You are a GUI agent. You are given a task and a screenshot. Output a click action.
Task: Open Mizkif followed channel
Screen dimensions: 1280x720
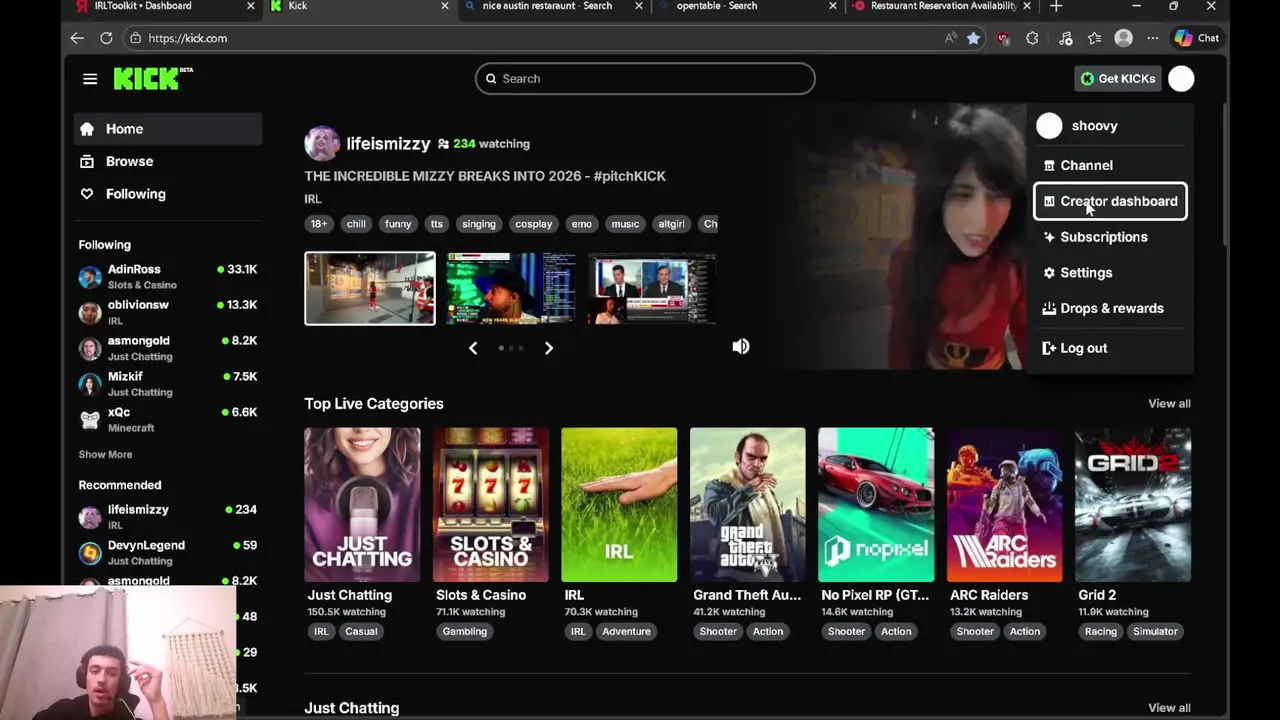168,384
